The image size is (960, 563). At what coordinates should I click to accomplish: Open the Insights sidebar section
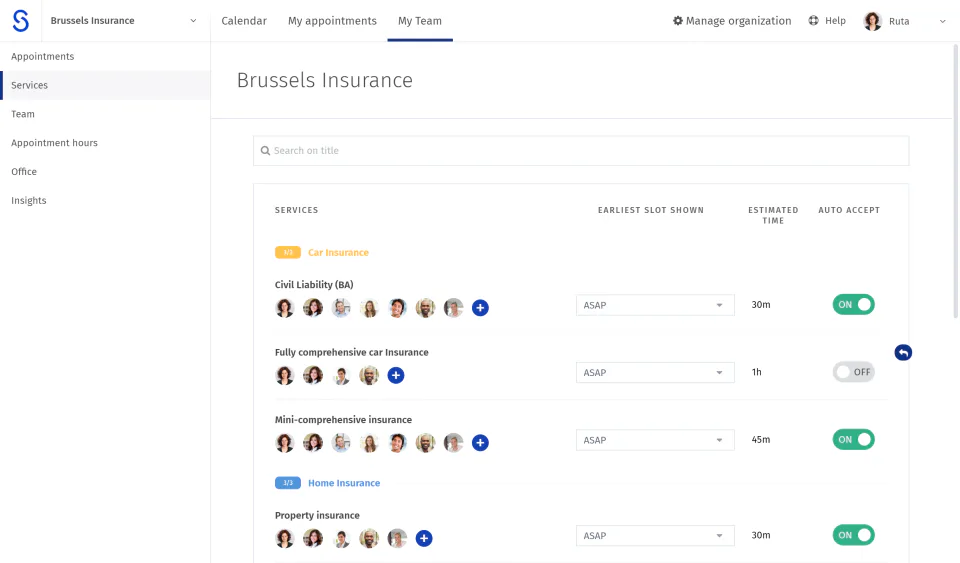click(29, 201)
